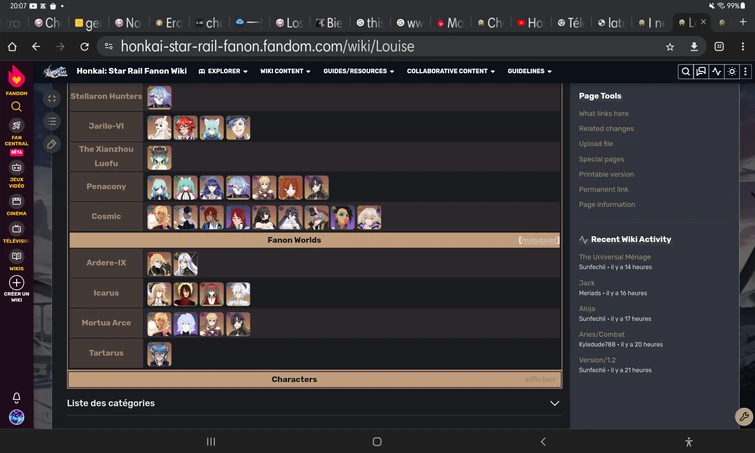This screenshot has height=453, width=755.
Task: Tap the Android recent apps button
Action: [x=211, y=441]
